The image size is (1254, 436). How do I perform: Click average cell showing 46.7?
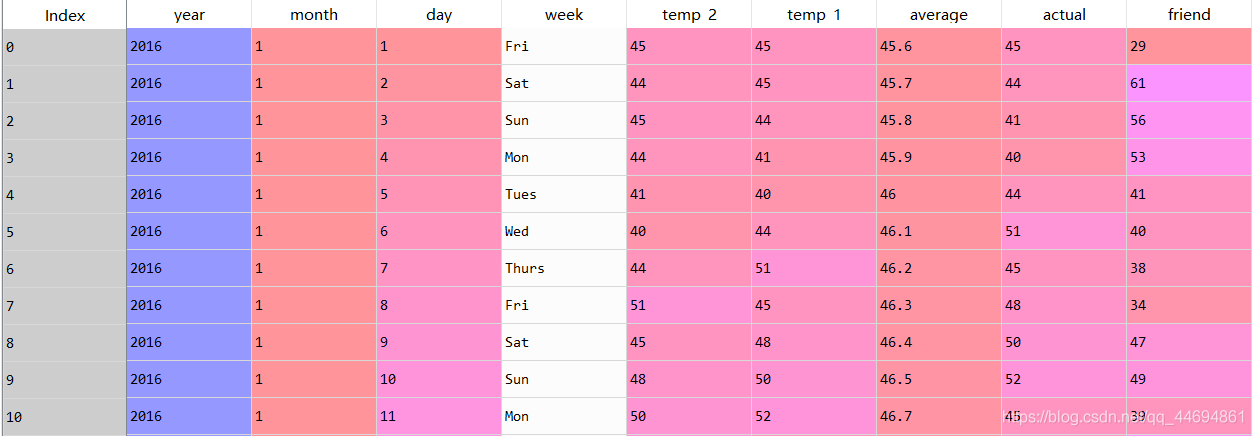(939, 416)
